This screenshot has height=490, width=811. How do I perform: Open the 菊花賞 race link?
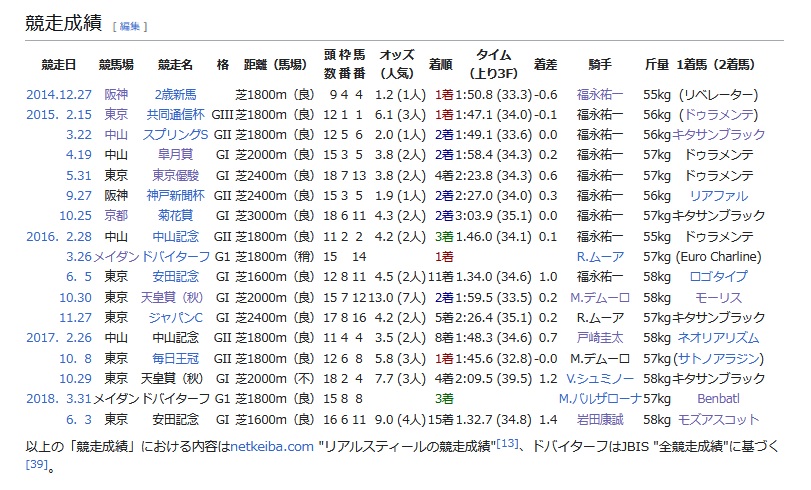pyautogui.click(x=175, y=215)
